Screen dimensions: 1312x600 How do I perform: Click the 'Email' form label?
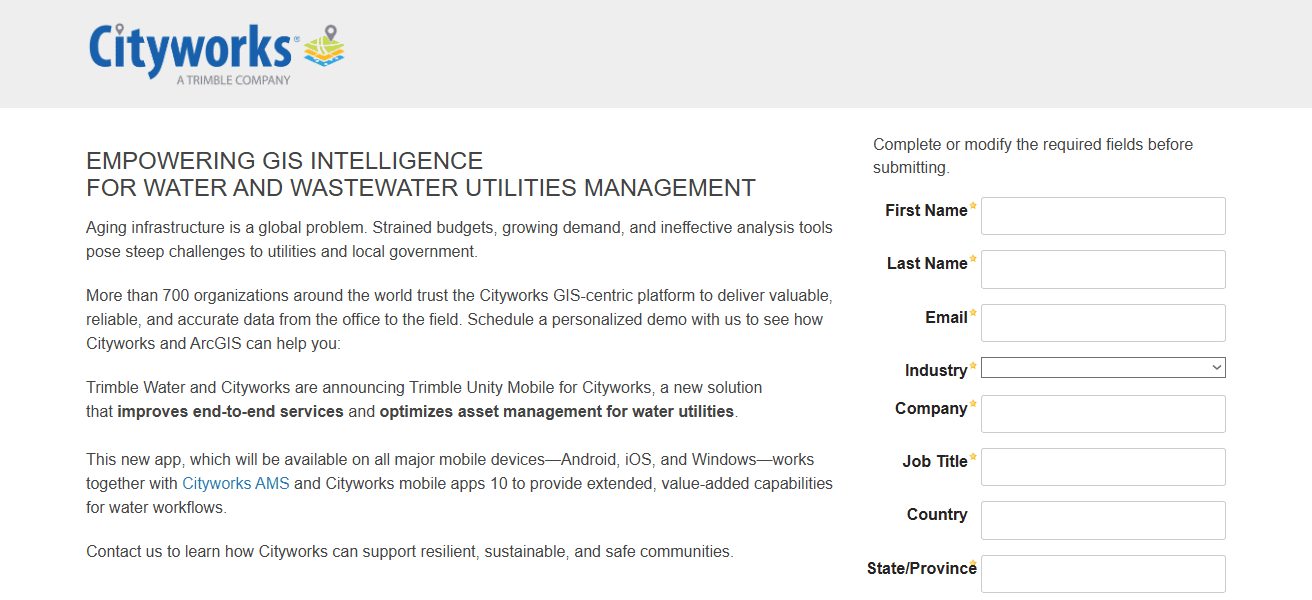click(x=946, y=318)
